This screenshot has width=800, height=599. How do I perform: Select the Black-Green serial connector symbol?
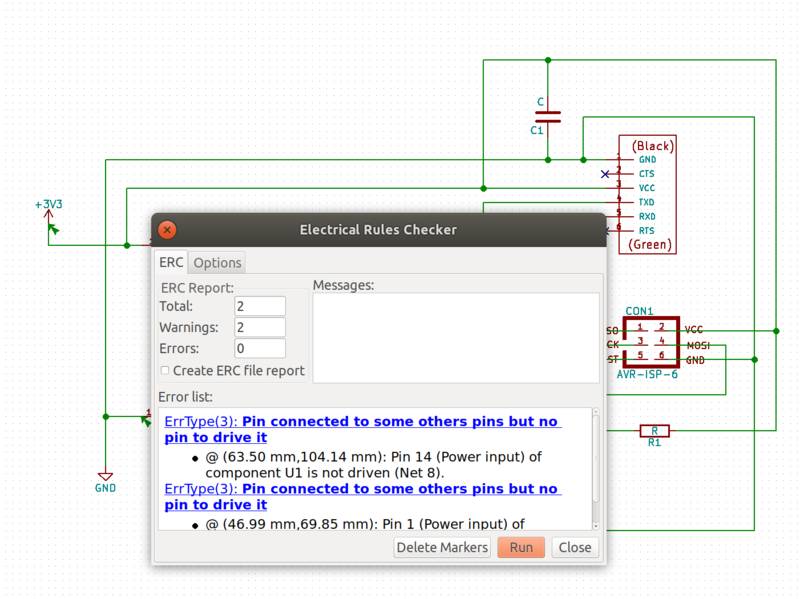coord(648,194)
